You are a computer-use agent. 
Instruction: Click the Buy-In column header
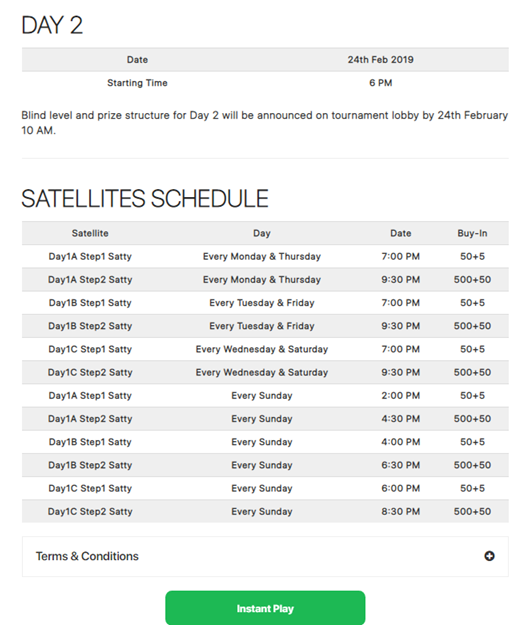pyautogui.click(x=472, y=233)
